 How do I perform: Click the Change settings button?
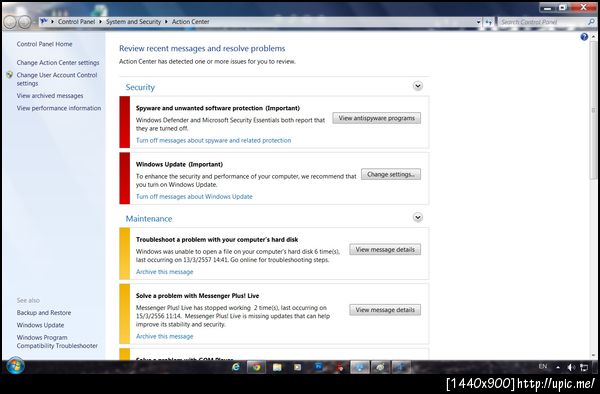[391, 174]
